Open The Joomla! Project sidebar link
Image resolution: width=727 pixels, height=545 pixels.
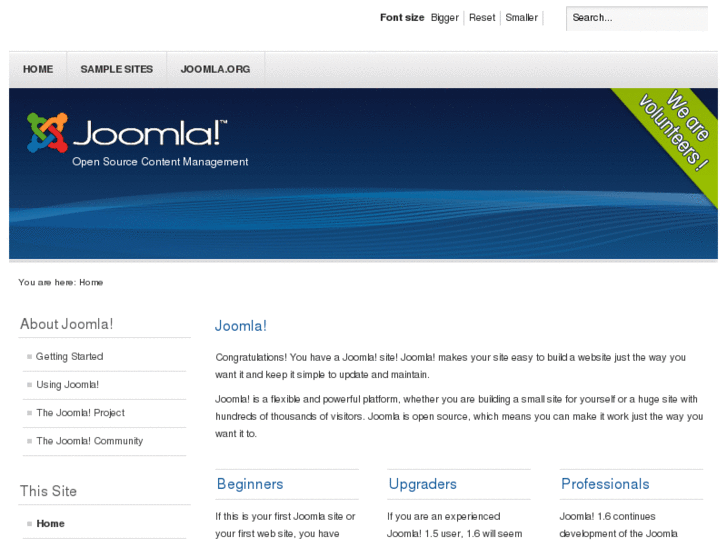click(81, 413)
